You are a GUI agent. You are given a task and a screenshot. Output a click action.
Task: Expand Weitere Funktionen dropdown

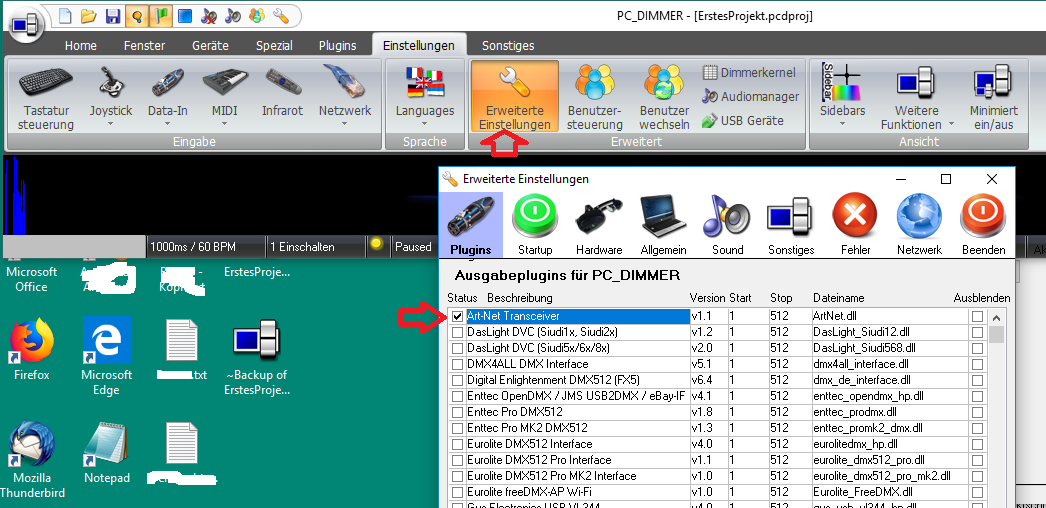[951, 125]
